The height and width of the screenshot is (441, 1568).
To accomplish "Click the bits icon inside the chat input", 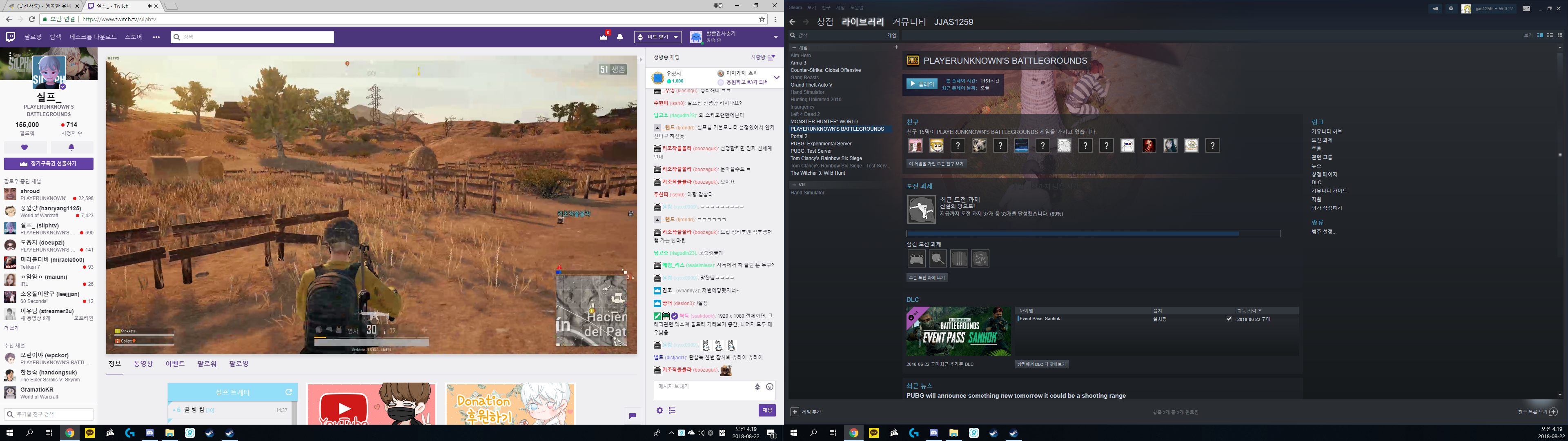I will pos(758,387).
